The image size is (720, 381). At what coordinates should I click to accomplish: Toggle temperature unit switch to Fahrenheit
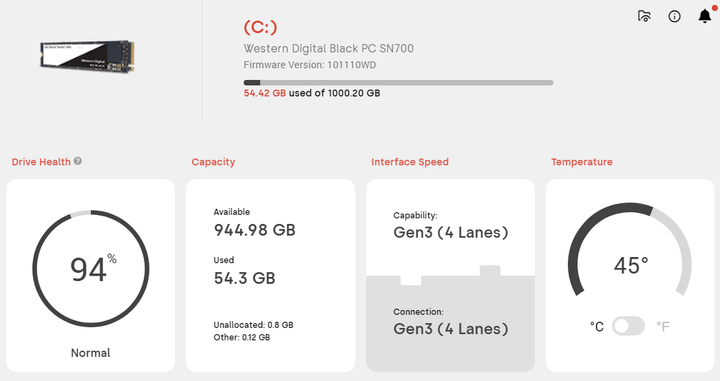tap(628, 326)
